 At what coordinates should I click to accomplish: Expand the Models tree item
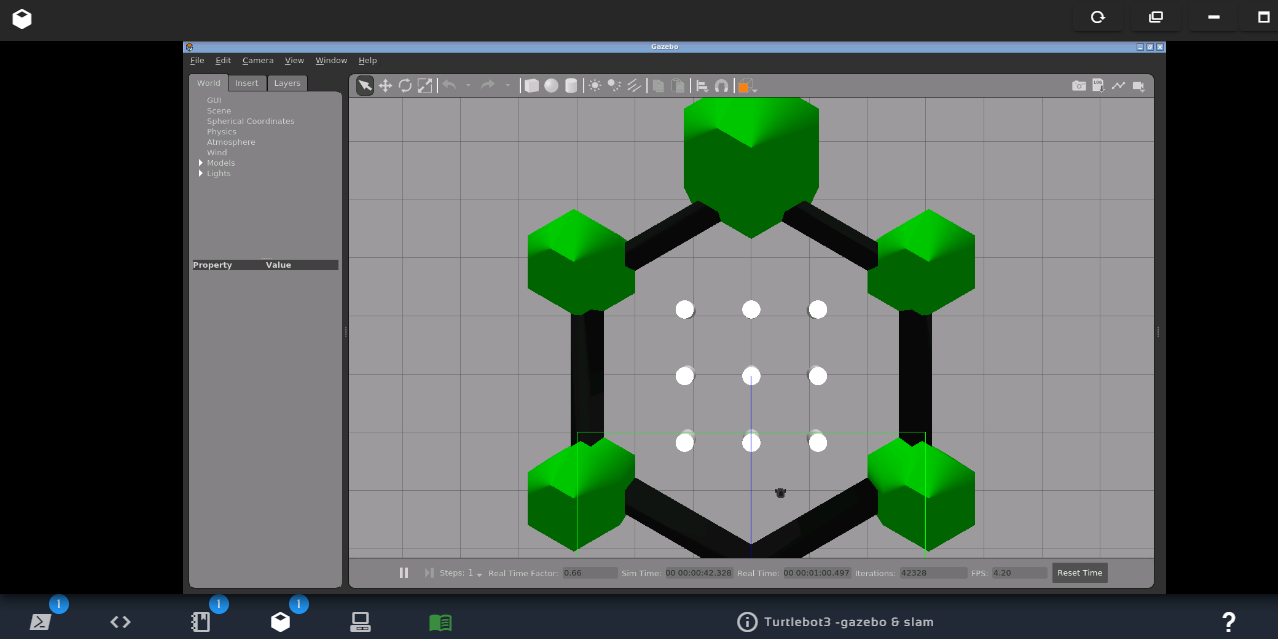click(x=201, y=163)
